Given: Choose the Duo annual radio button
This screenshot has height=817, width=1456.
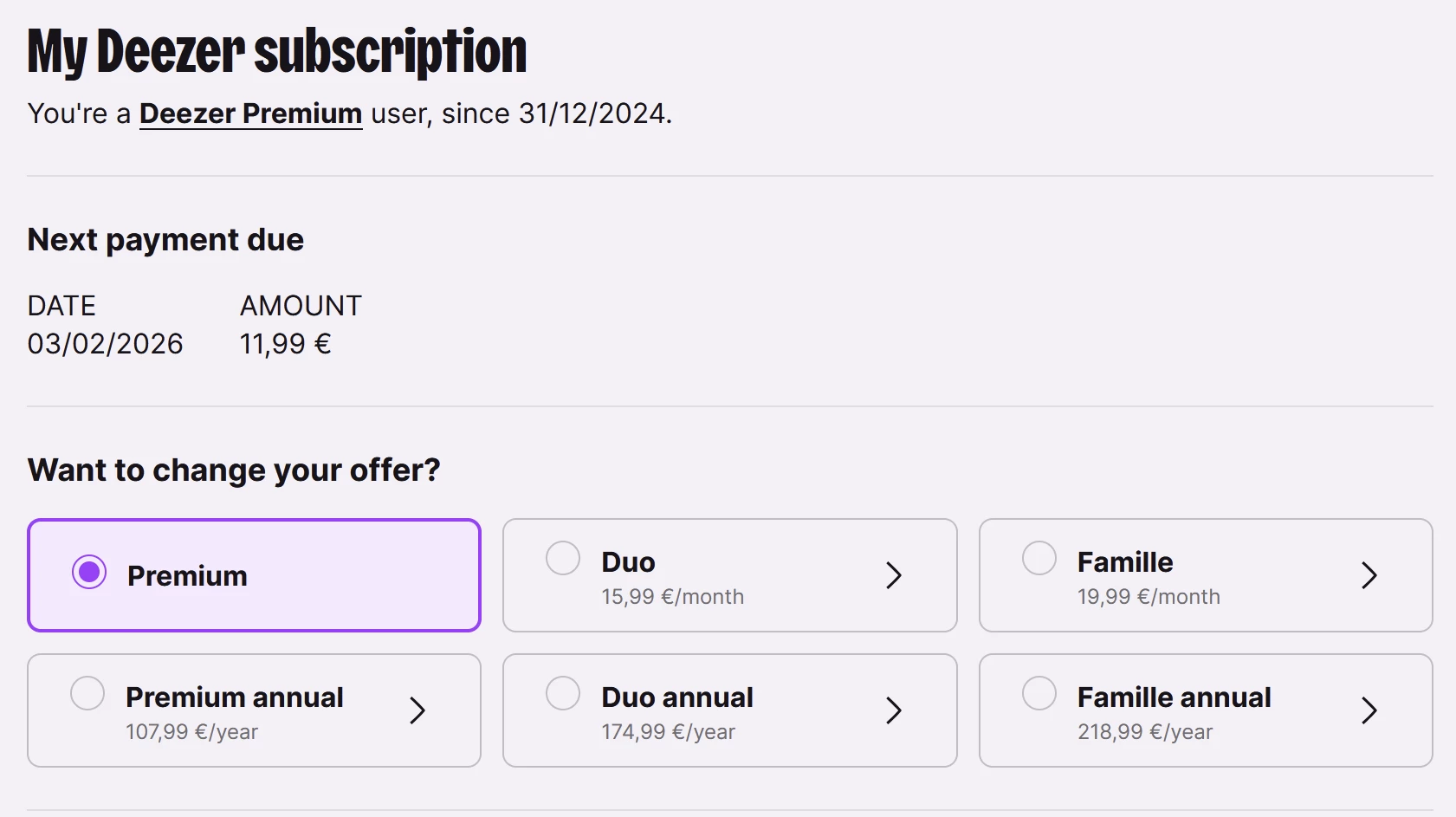Looking at the screenshot, I should coord(563,693).
